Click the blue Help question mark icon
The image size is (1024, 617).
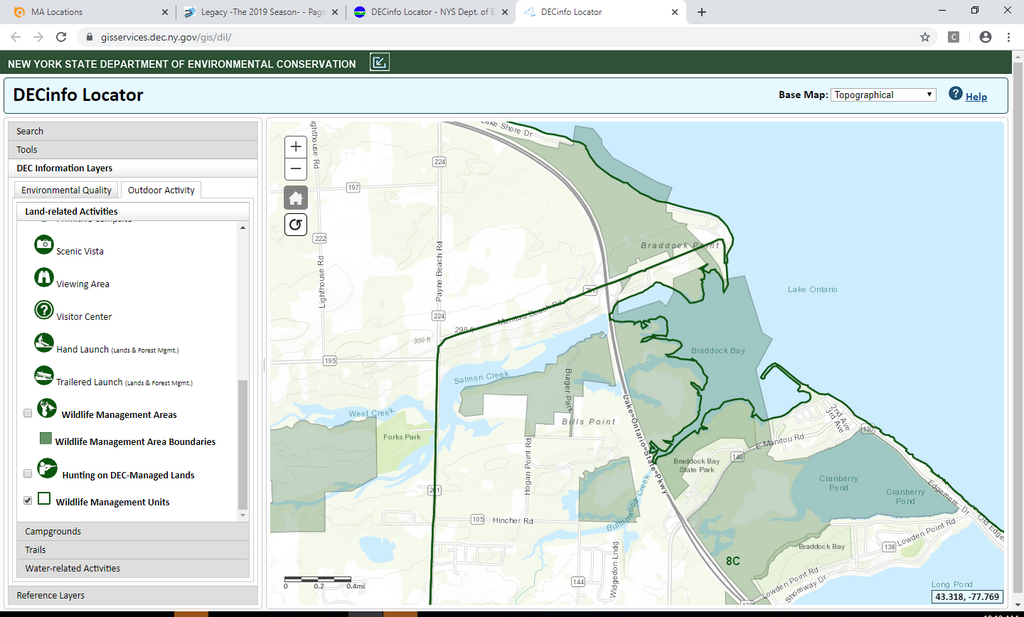click(955, 94)
